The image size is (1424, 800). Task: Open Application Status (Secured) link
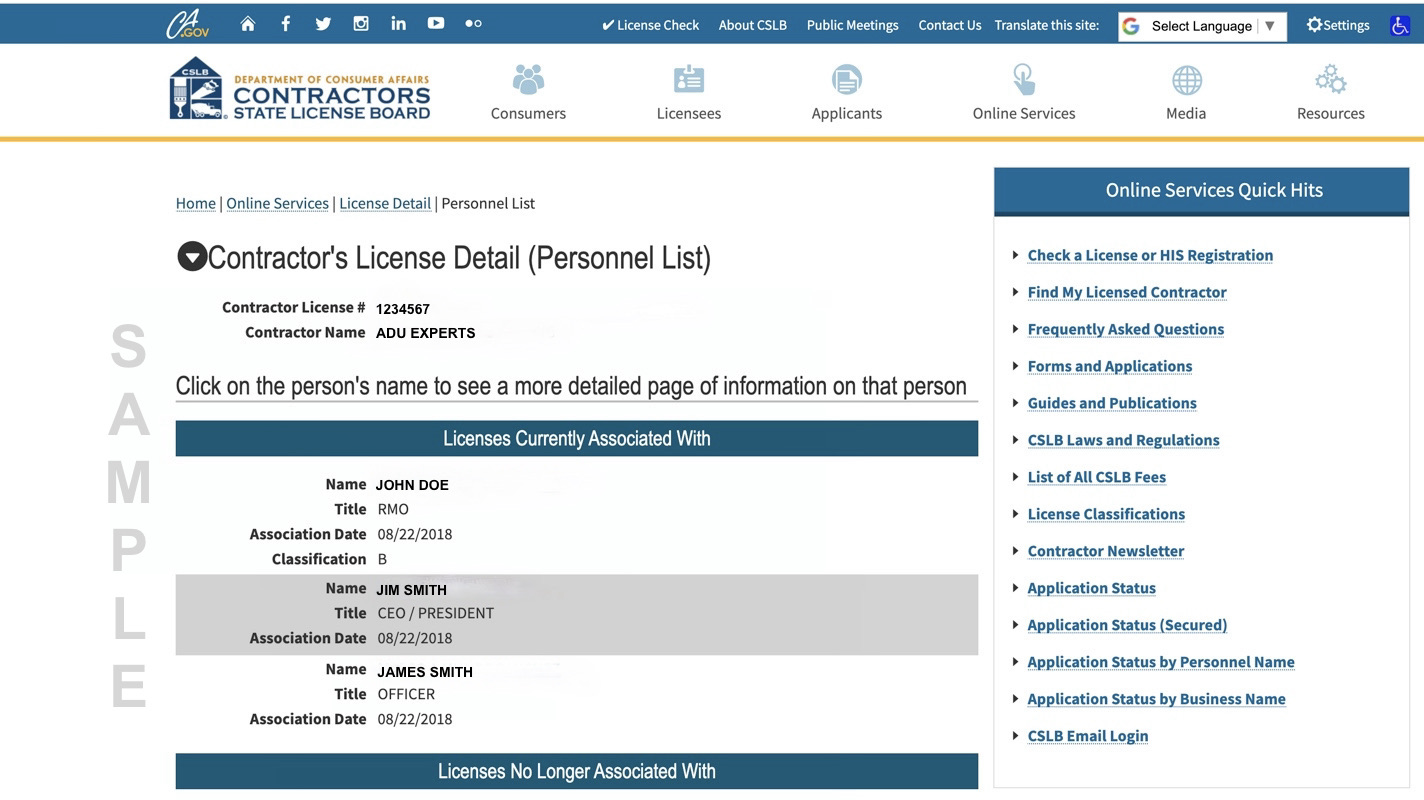click(1127, 625)
